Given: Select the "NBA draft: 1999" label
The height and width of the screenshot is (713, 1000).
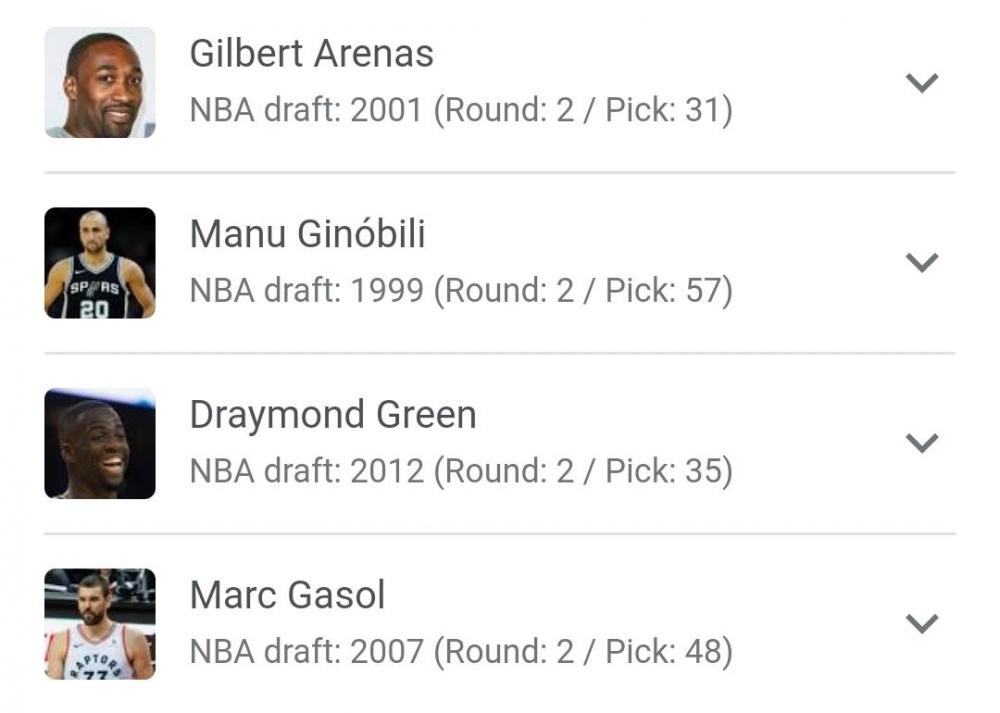Looking at the screenshot, I should [306, 291].
